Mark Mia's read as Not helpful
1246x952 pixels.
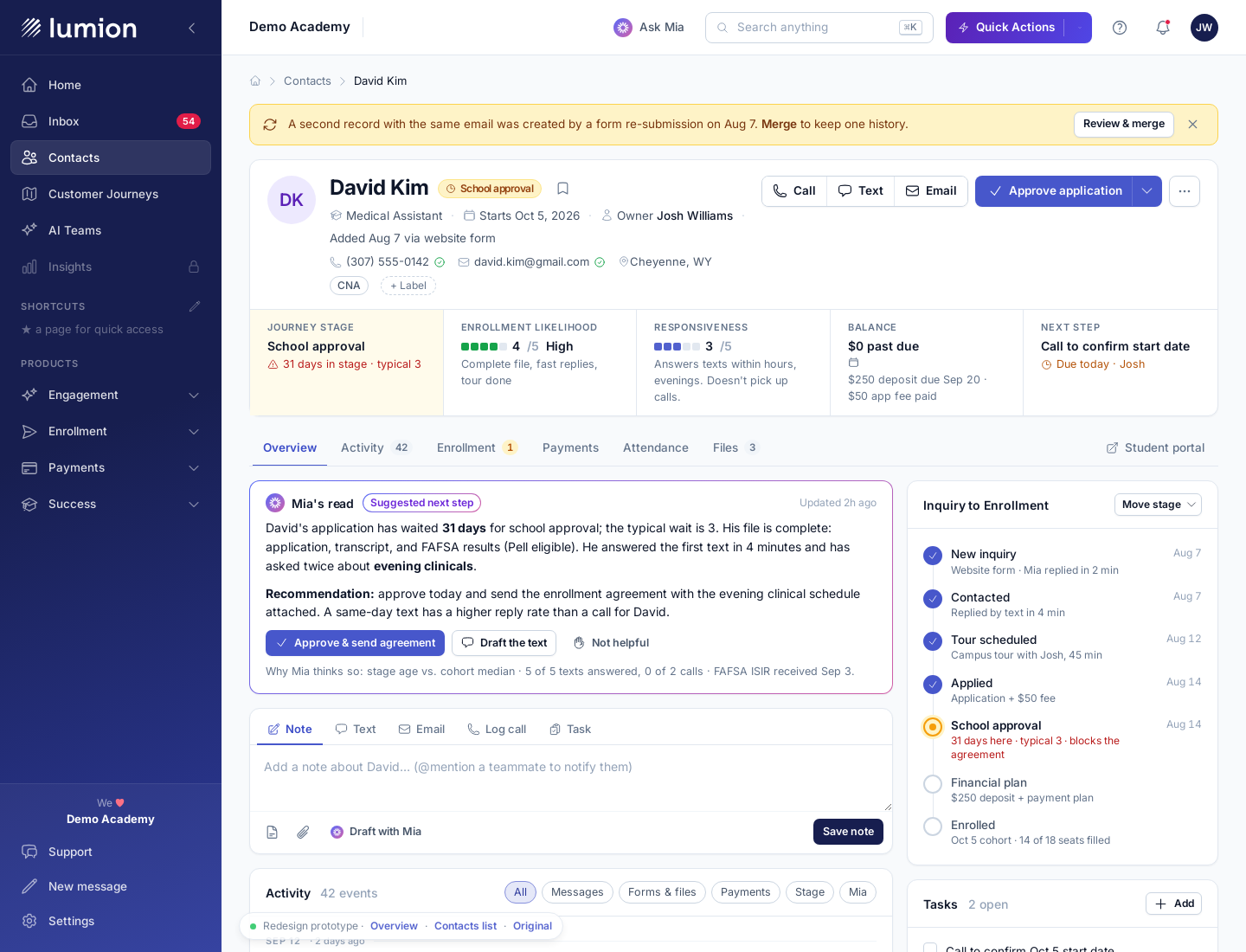pos(611,643)
